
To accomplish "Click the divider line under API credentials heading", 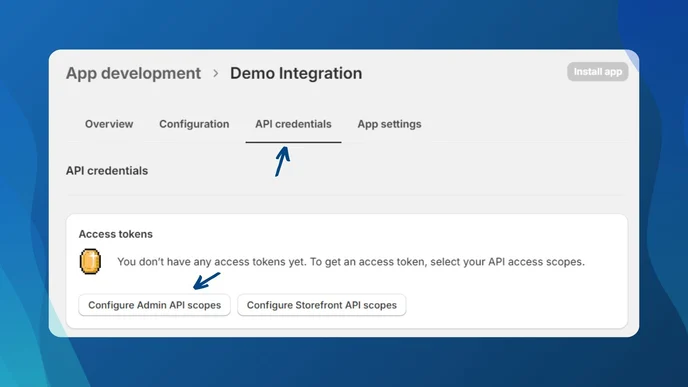I will pyautogui.click(x=344, y=195).
